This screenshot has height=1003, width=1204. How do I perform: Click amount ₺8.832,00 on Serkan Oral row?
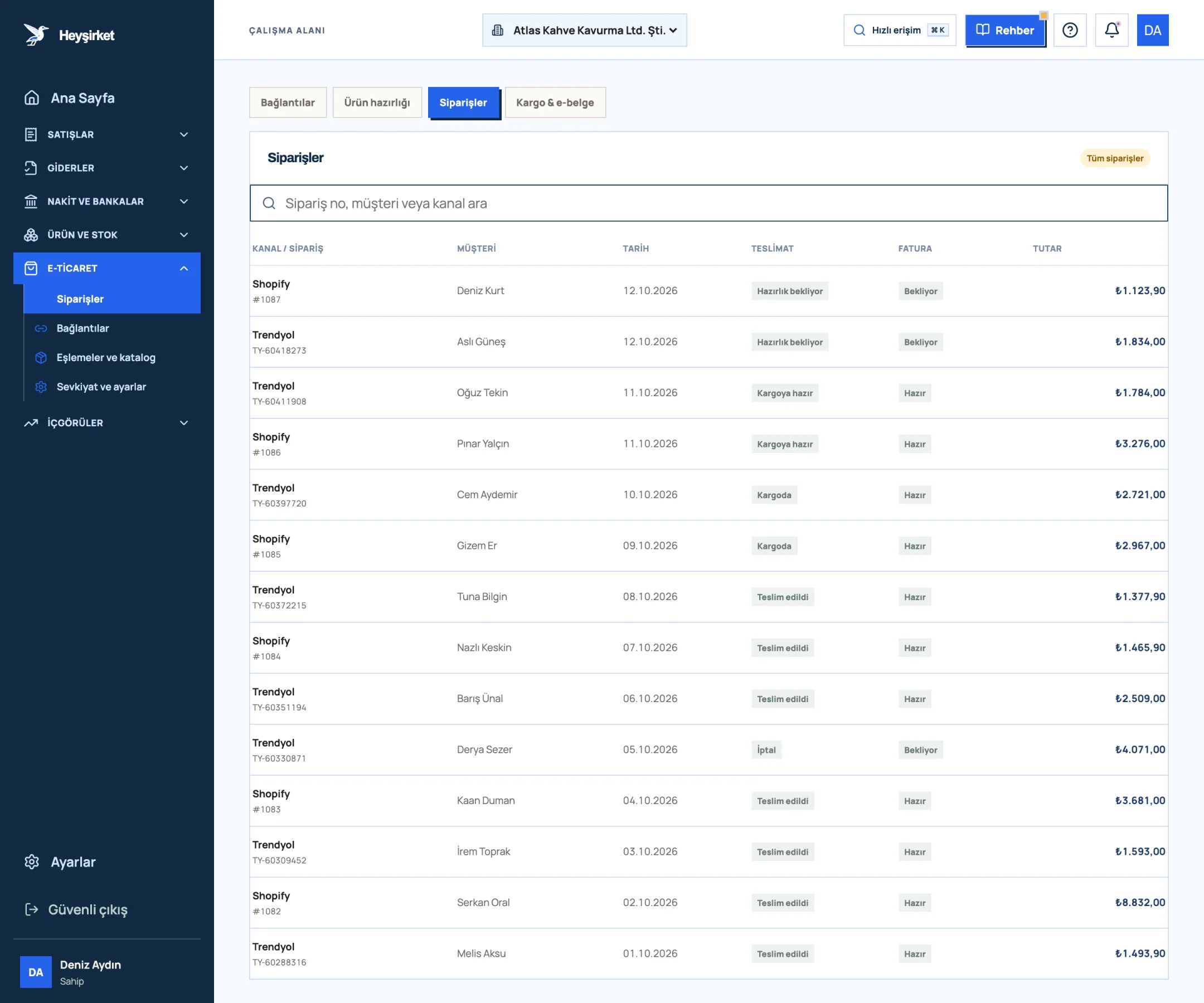pyautogui.click(x=1140, y=903)
